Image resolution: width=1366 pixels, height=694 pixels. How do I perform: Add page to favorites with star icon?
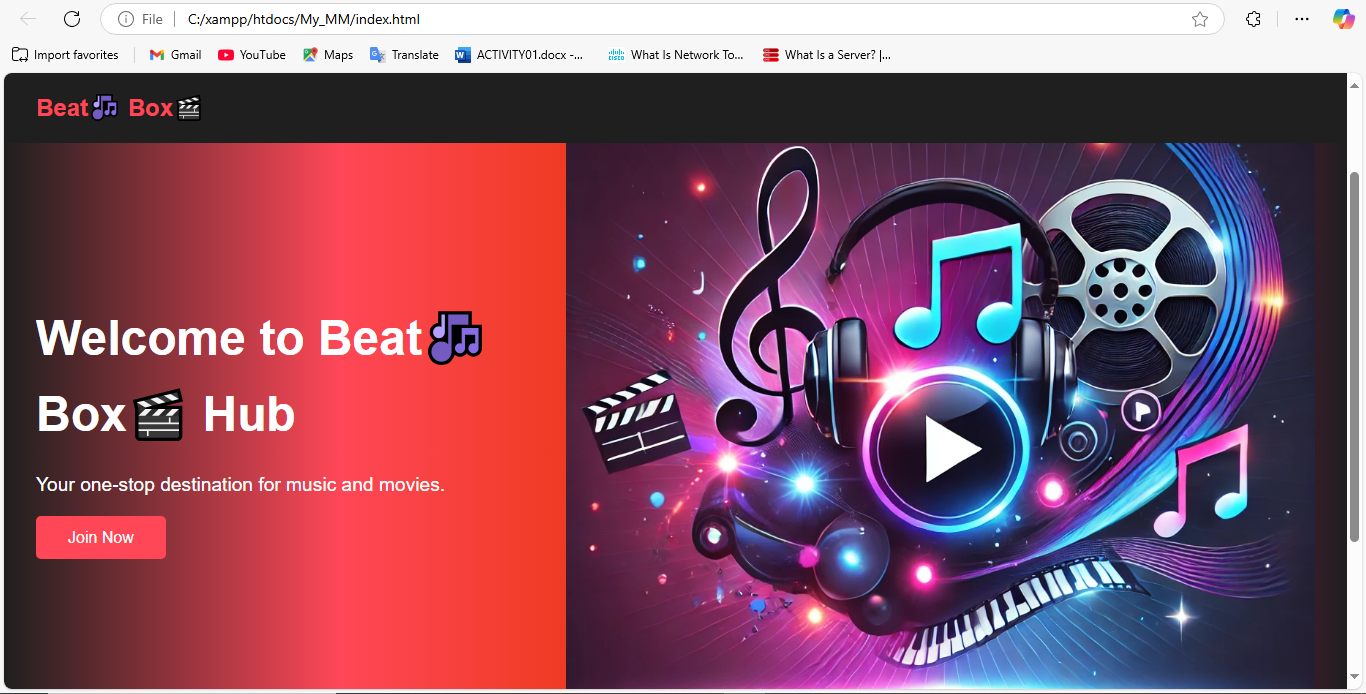point(1200,19)
